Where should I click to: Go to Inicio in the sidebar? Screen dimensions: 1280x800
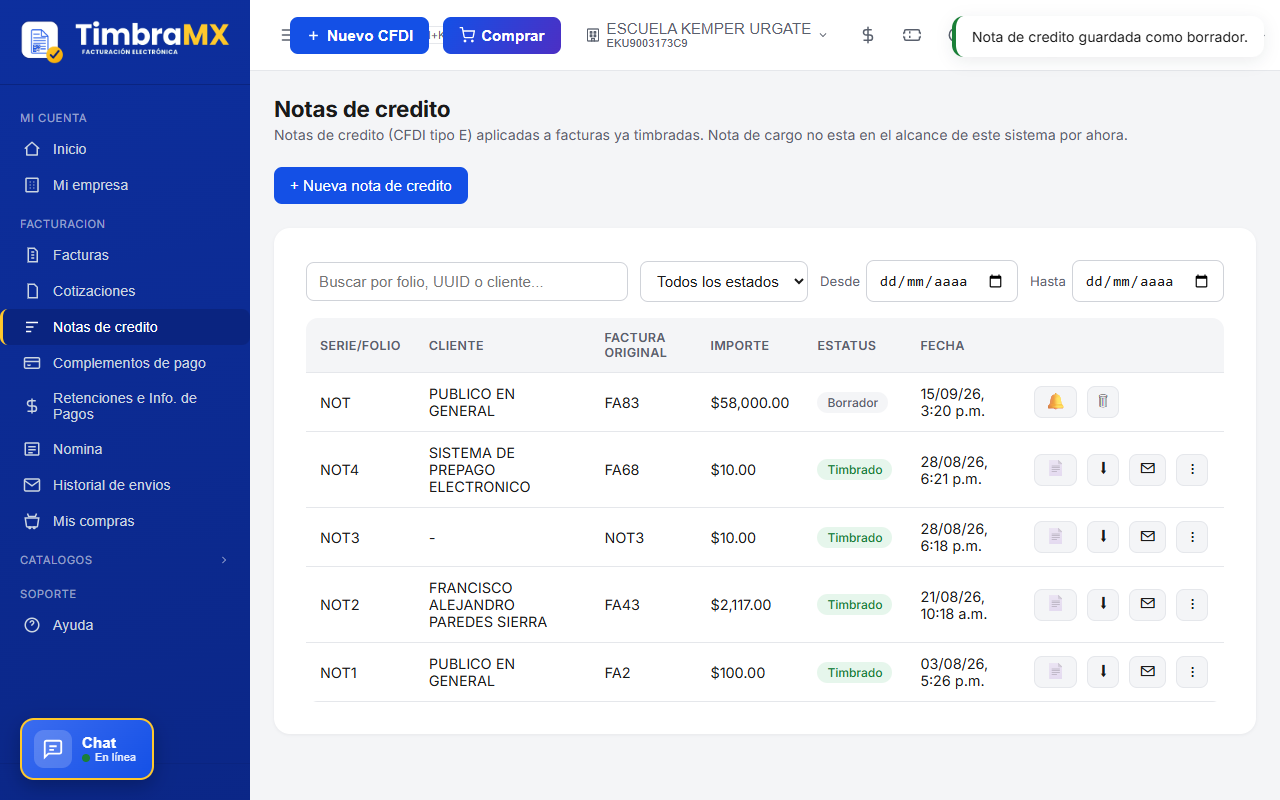point(125,149)
